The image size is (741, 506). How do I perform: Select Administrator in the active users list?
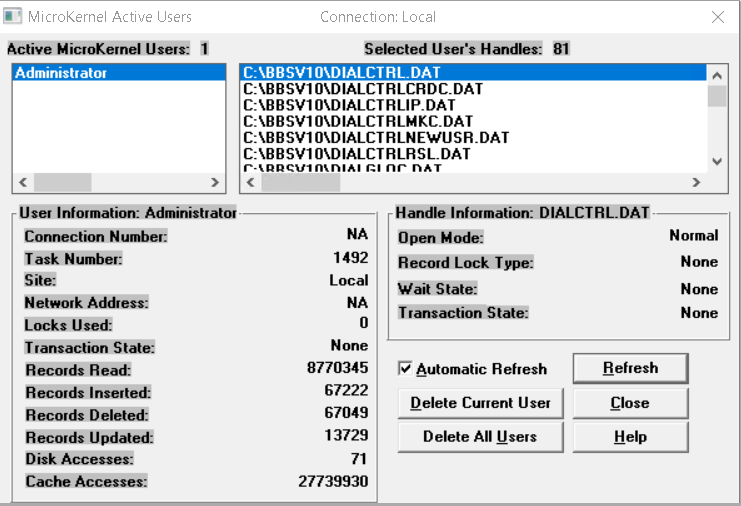coord(62,73)
